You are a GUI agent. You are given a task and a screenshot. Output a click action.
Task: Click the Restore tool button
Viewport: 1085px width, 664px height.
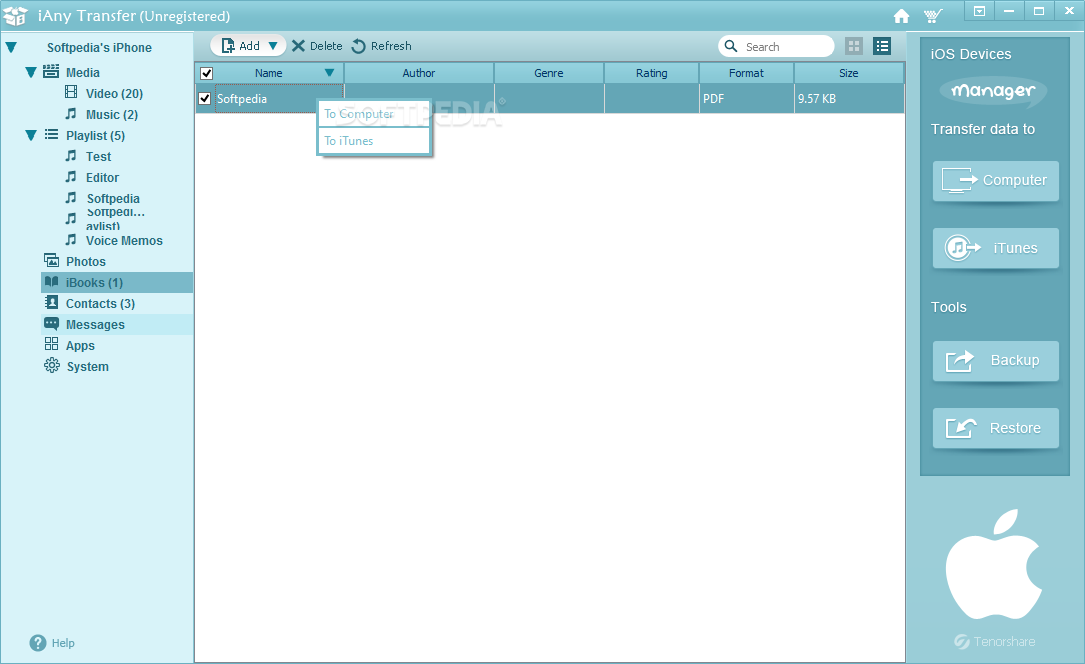pyautogui.click(x=996, y=428)
